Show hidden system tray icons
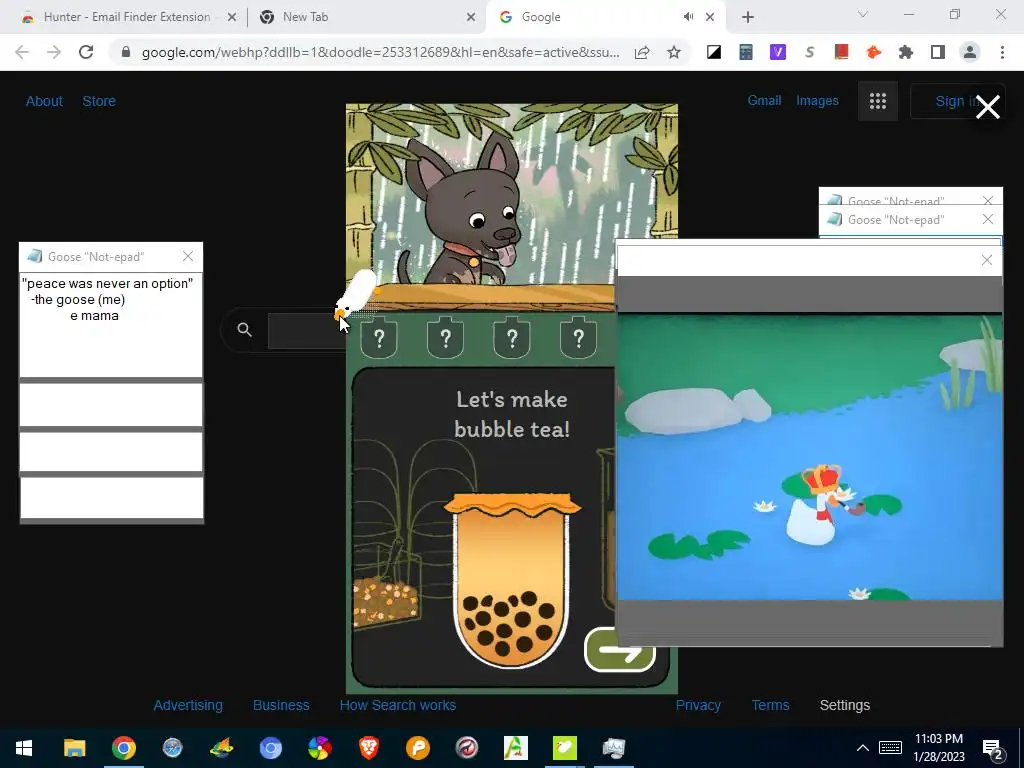The height and width of the screenshot is (768, 1024). (863, 748)
